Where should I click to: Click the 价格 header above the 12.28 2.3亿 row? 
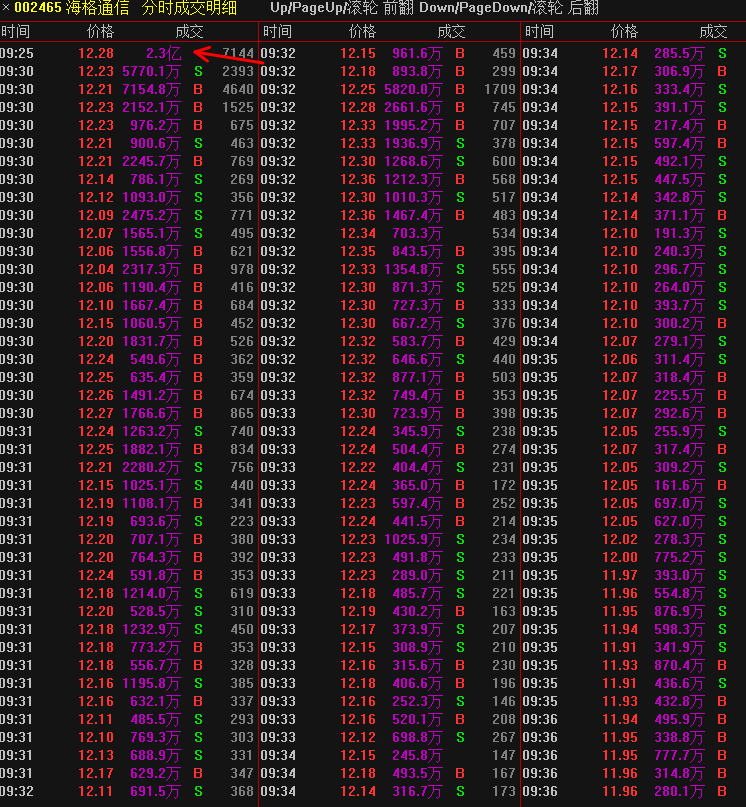click(100, 31)
